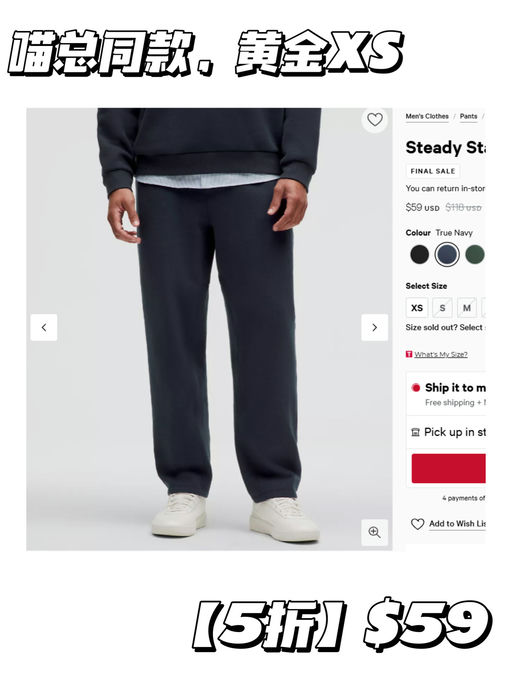Click the store pickup icon
Screen dimensions: 512x683
(415, 433)
